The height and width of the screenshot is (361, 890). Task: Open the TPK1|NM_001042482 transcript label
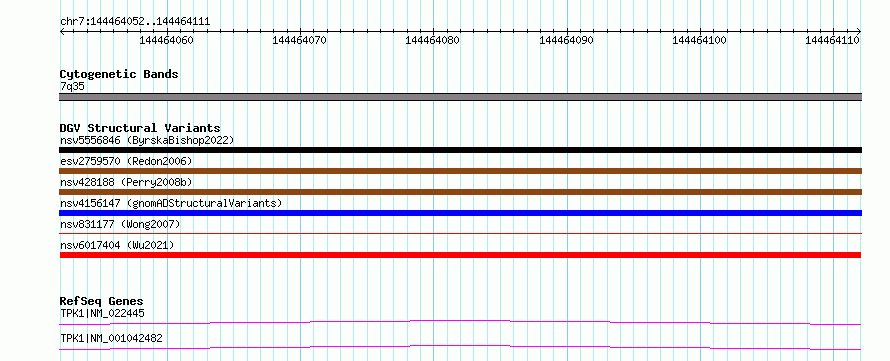(x=111, y=338)
